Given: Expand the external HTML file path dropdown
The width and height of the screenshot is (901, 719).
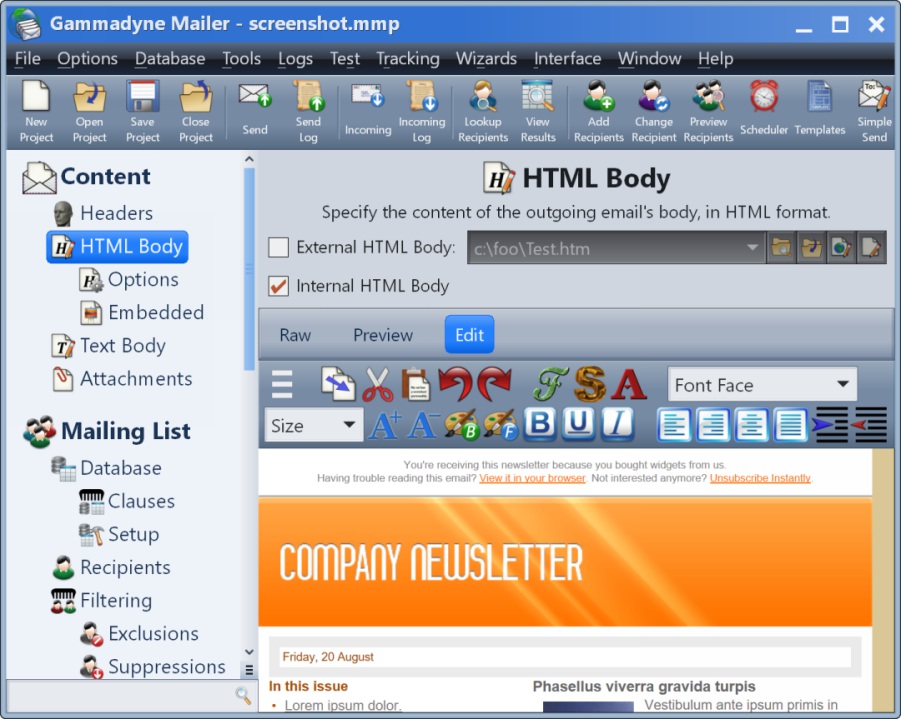Looking at the screenshot, I should (x=751, y=247).
